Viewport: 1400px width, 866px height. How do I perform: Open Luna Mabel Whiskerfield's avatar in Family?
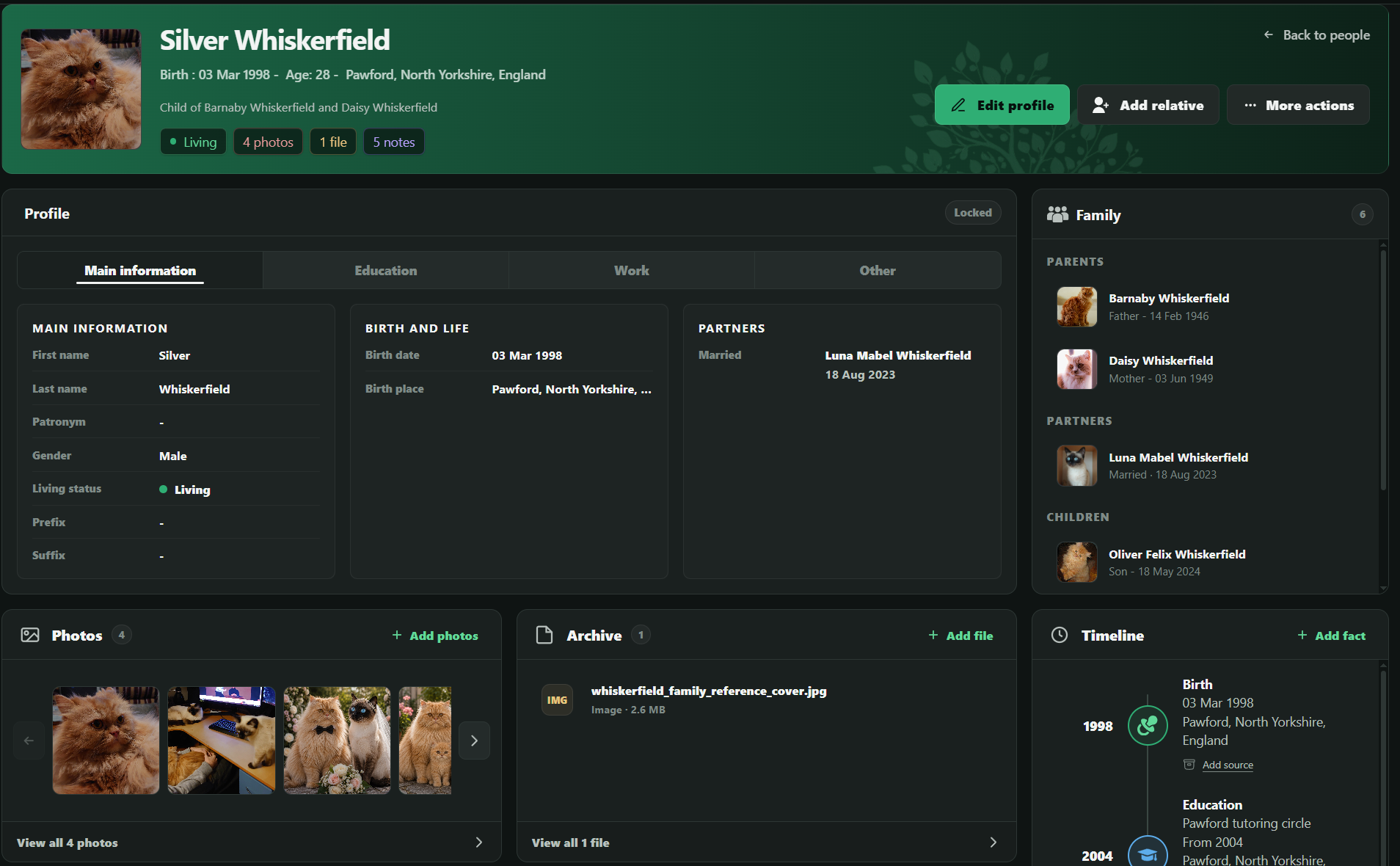point(1077,466)
